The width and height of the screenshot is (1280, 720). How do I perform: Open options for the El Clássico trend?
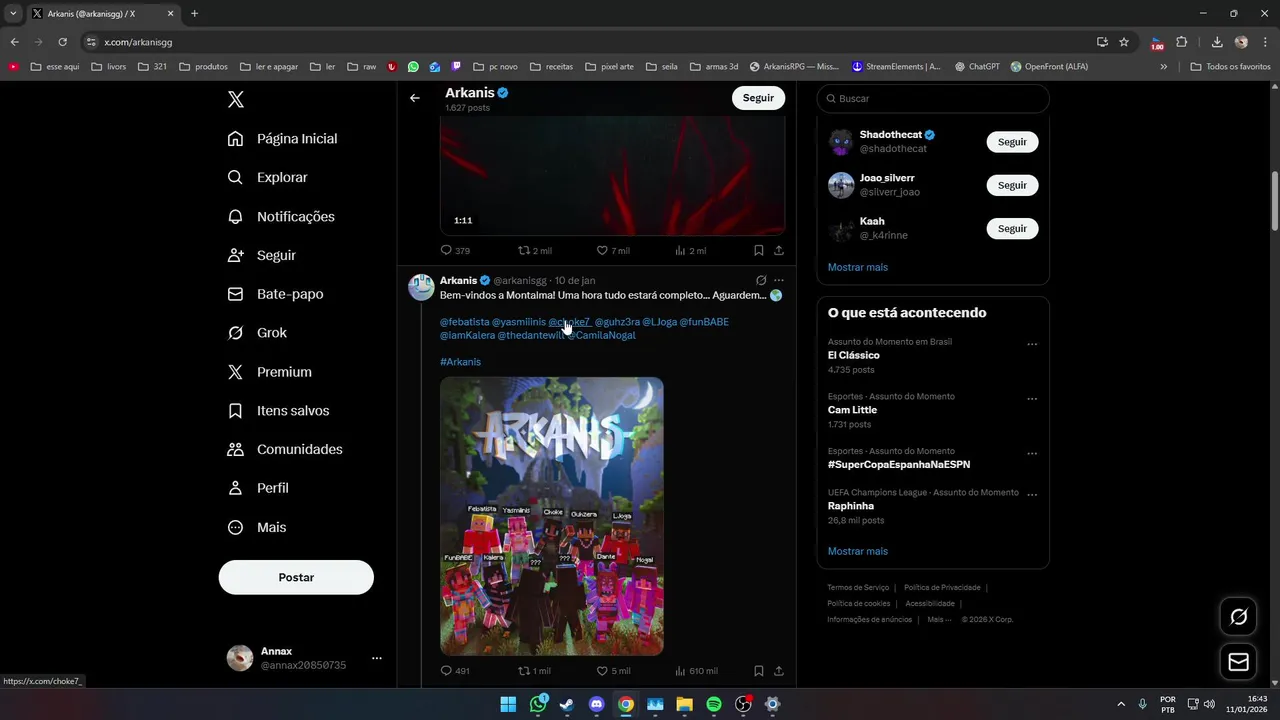click(1032, 344)
